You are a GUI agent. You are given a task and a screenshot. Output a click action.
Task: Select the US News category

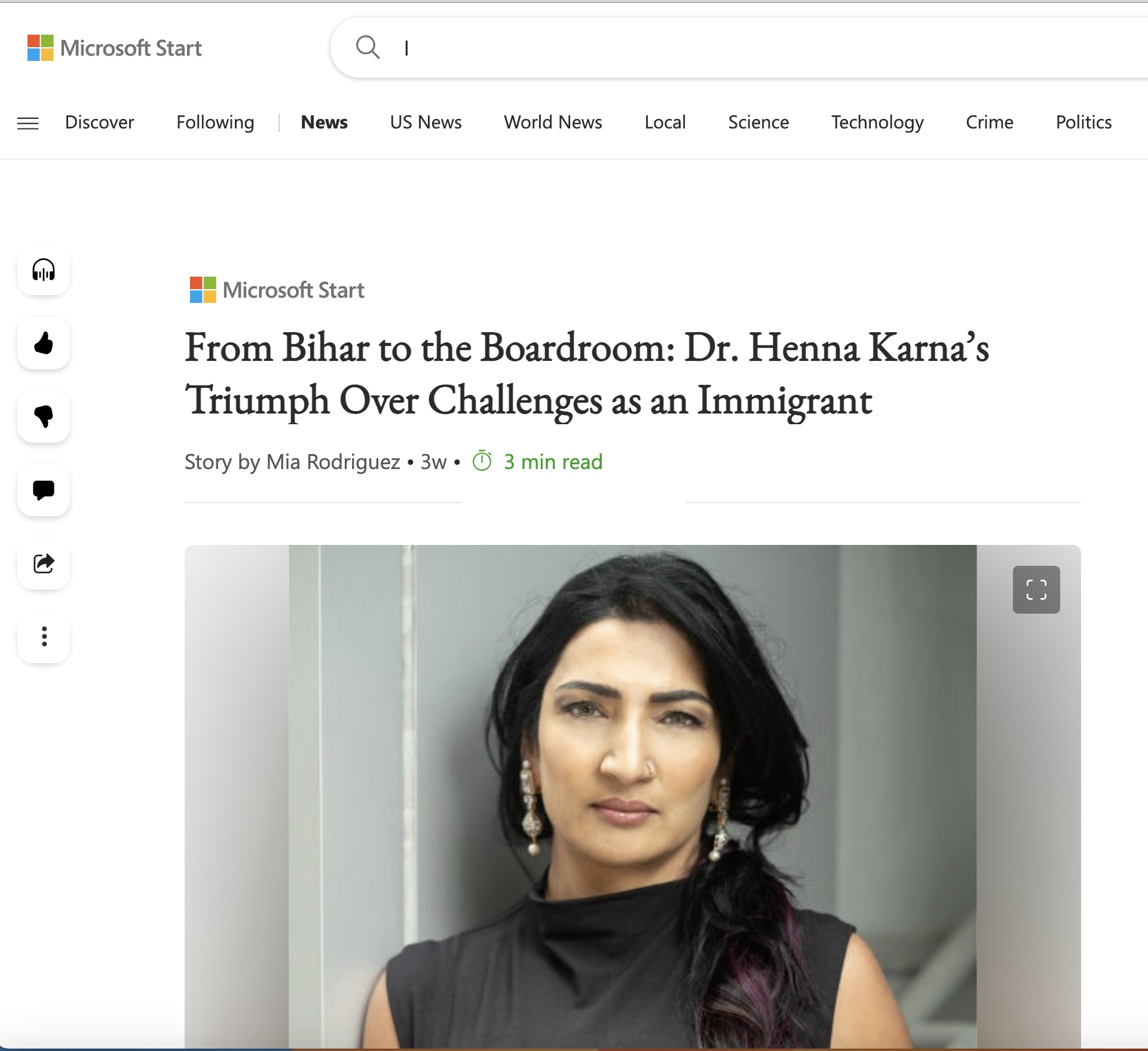425,122
